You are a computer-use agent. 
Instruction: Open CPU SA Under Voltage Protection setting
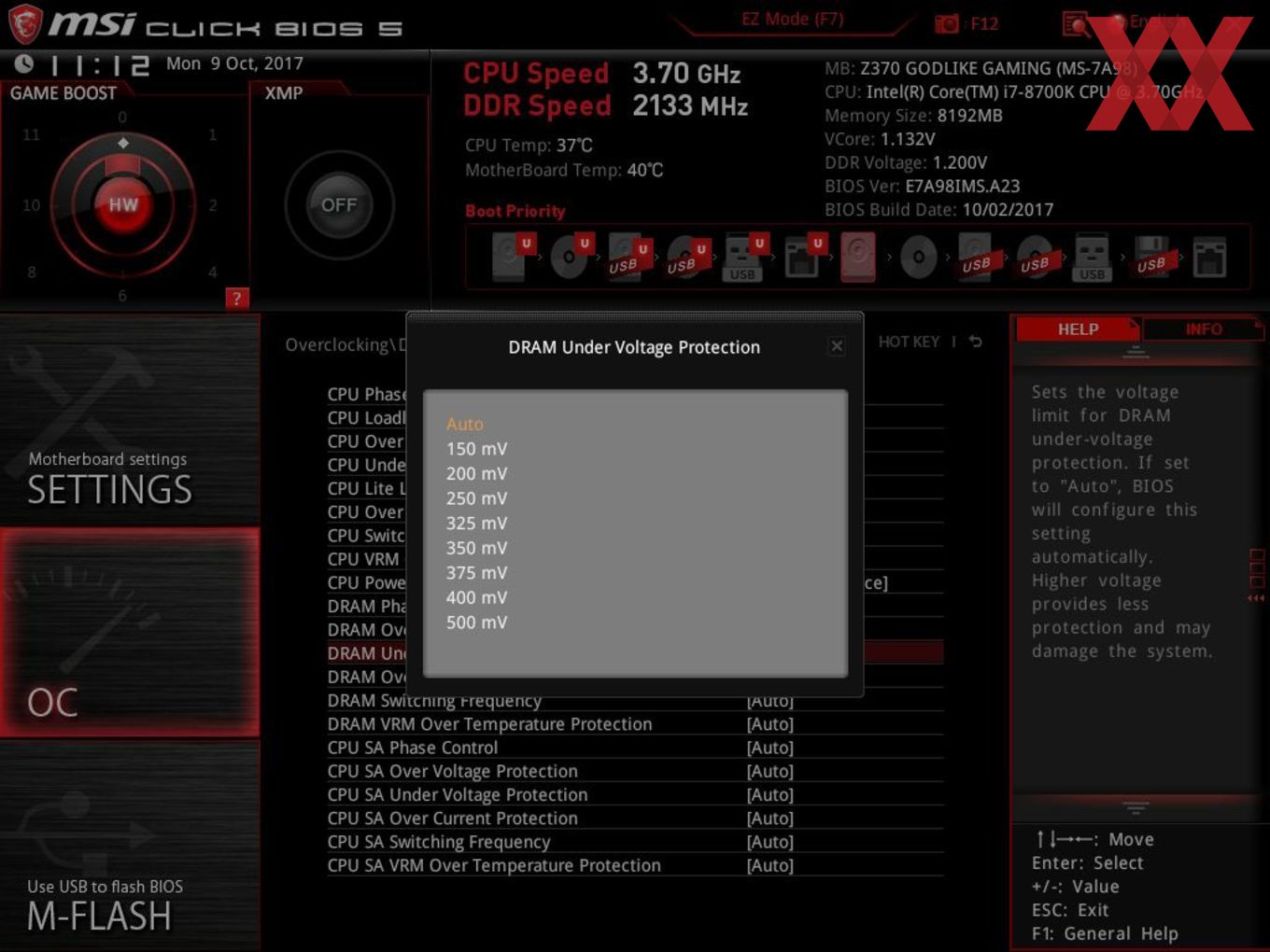pos(635,795)
